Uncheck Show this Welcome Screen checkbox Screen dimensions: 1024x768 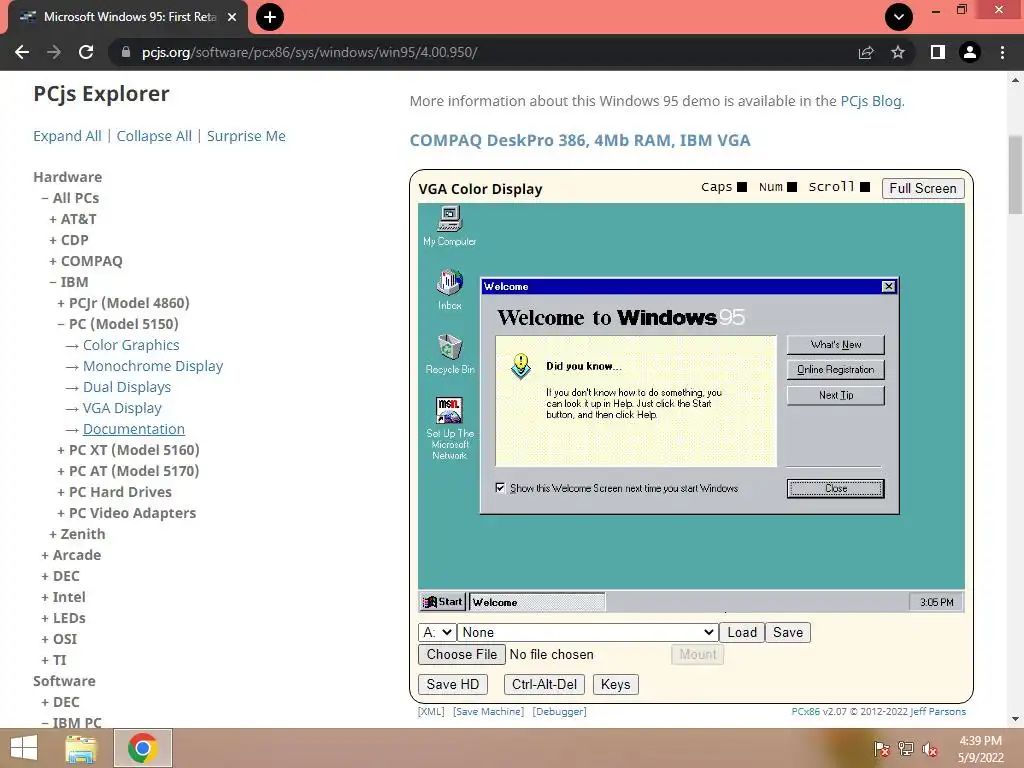(500, 488)
